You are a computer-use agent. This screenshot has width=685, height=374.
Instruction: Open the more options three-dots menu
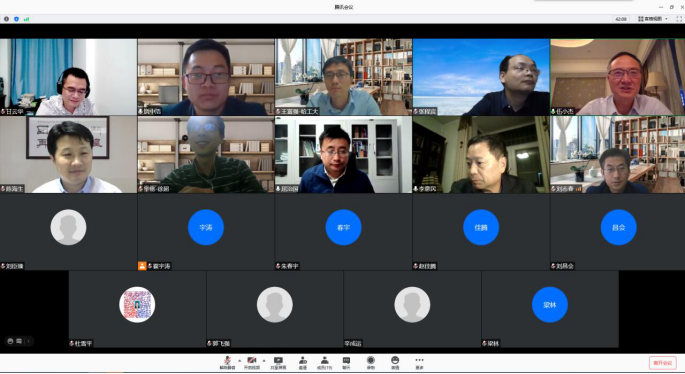419,362
